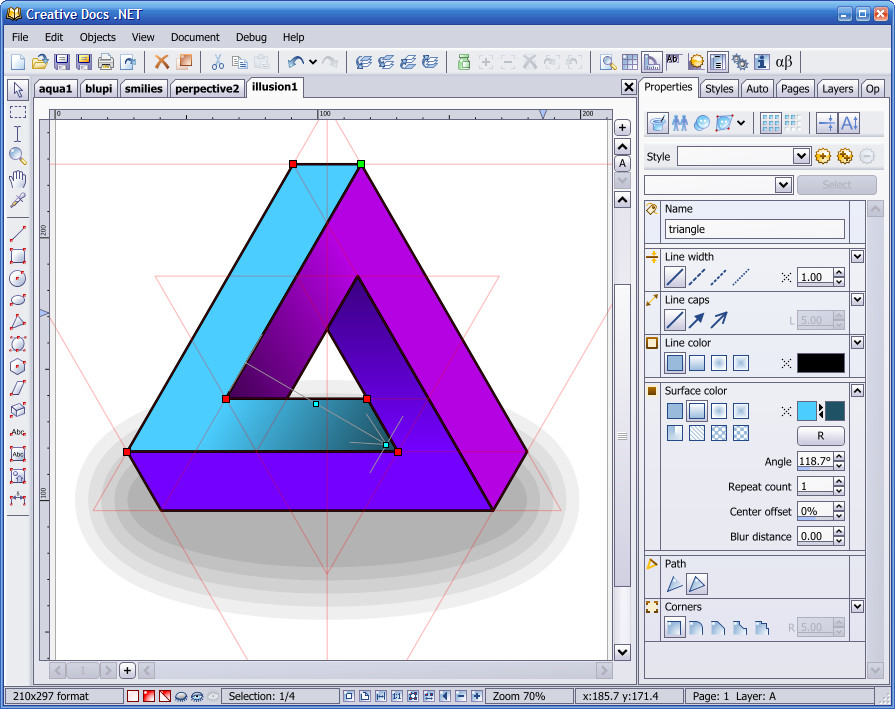Select the uniform line color option
895x709 pixels.
click(675, 363)
